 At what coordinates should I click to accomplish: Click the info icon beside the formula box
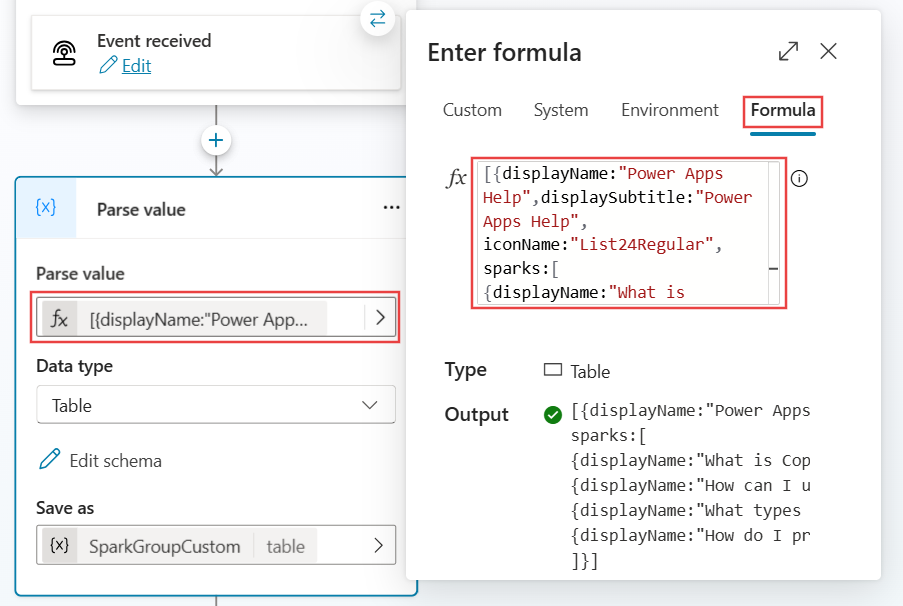point(799,178)
